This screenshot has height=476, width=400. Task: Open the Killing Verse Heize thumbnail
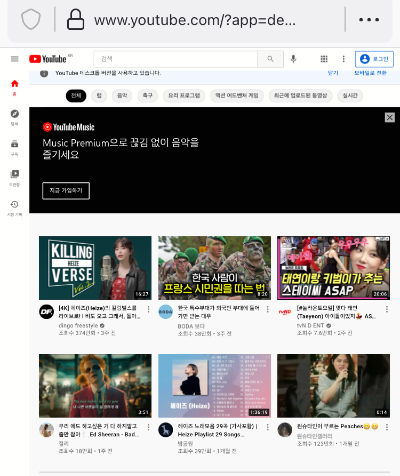click(x=95, y=268)
